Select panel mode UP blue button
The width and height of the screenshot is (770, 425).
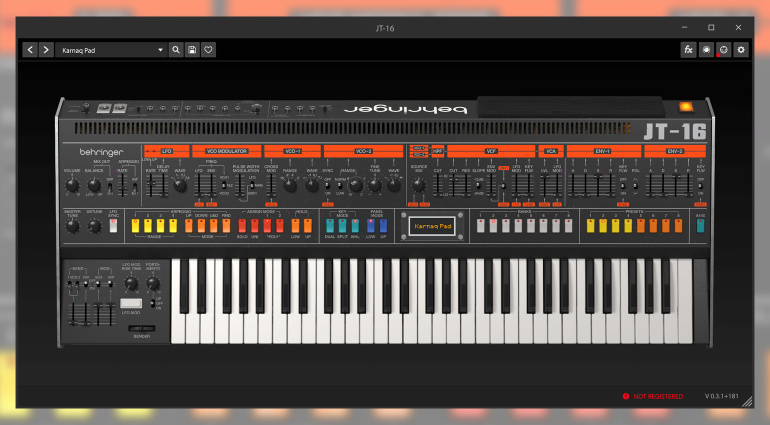click(383, 226)
